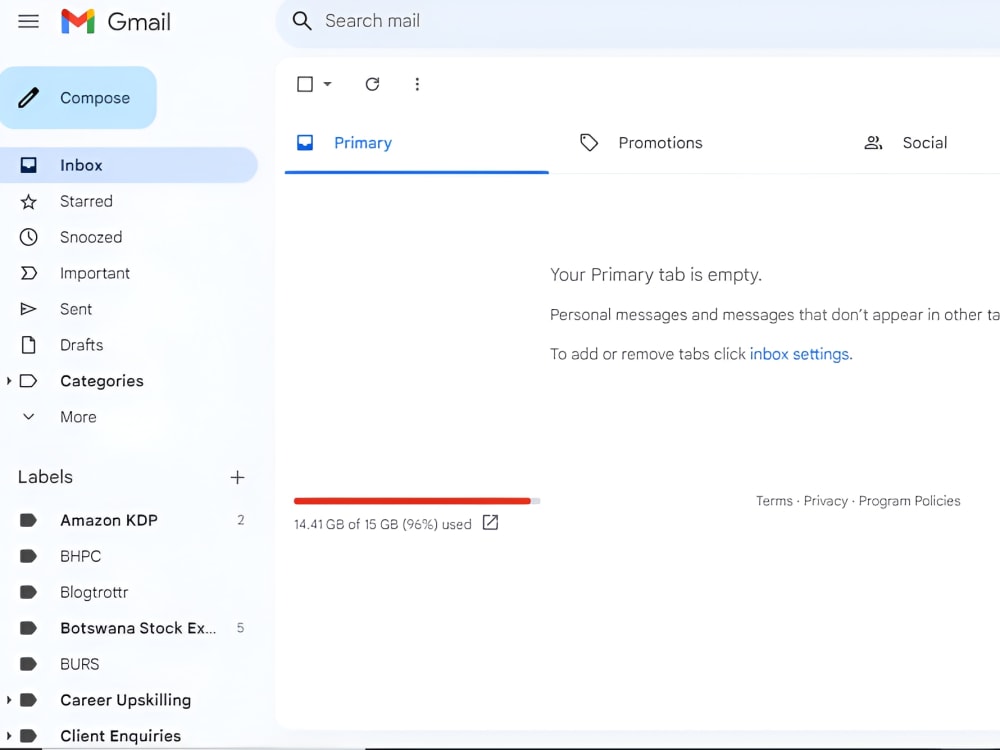The width and height of the screenshot is (1000, 750).
Task: Click the search magnifying glass icon
Action: (x=301, y=20)
